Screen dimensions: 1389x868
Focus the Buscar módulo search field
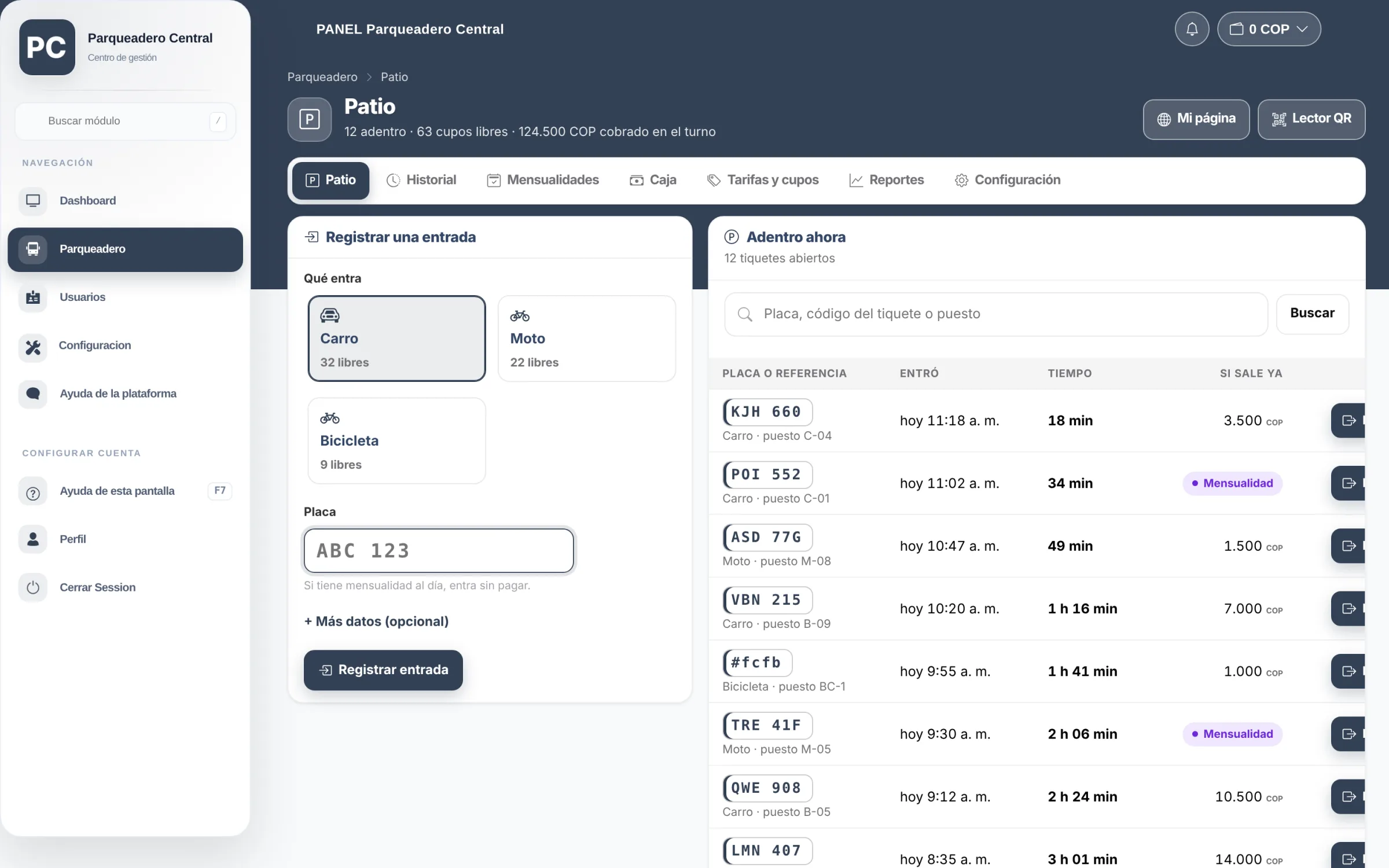(125, 121)
